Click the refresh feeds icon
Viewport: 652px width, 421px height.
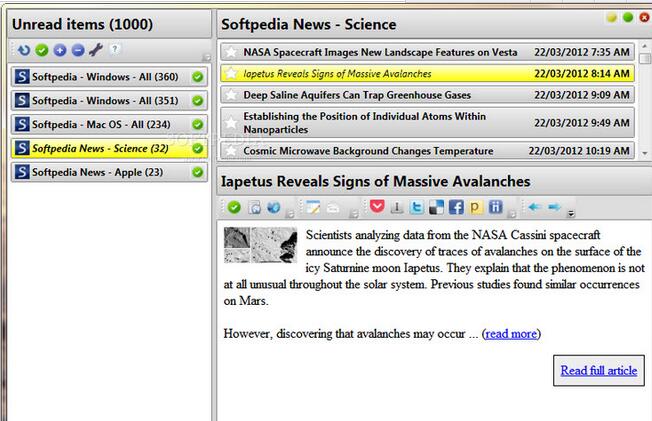pos(24,50)
